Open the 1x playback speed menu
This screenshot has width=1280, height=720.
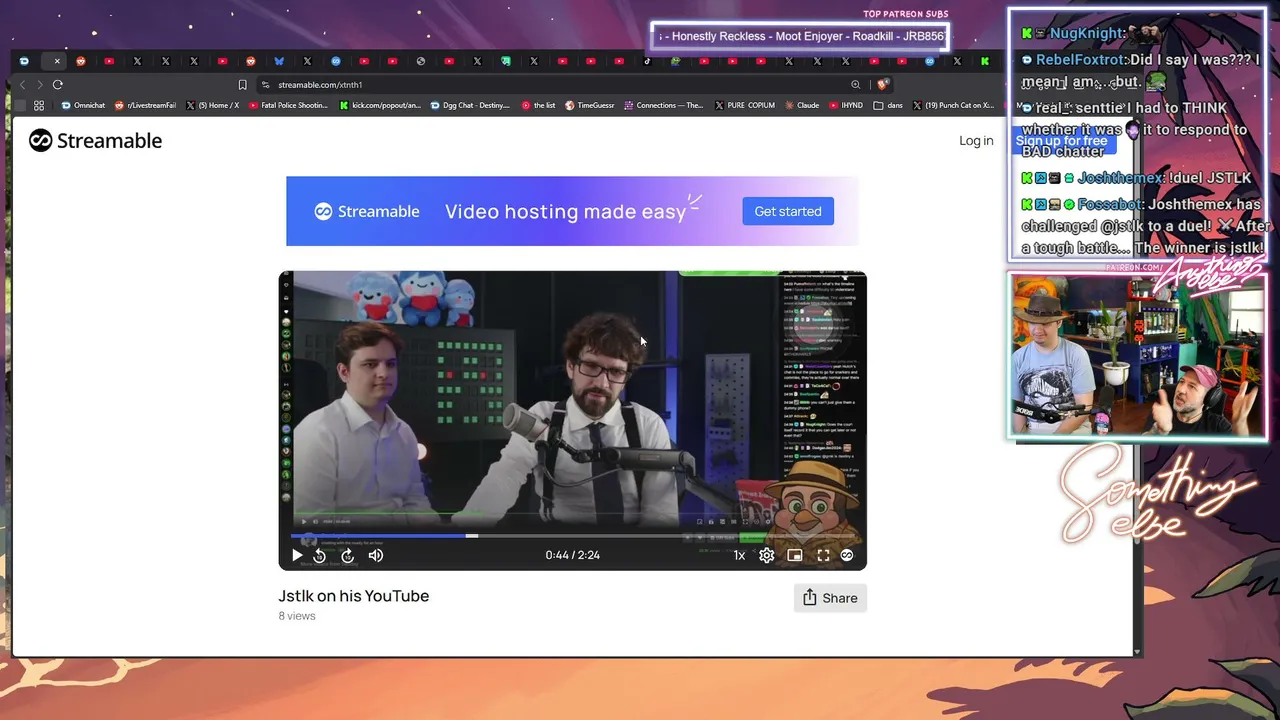(739, 555)
